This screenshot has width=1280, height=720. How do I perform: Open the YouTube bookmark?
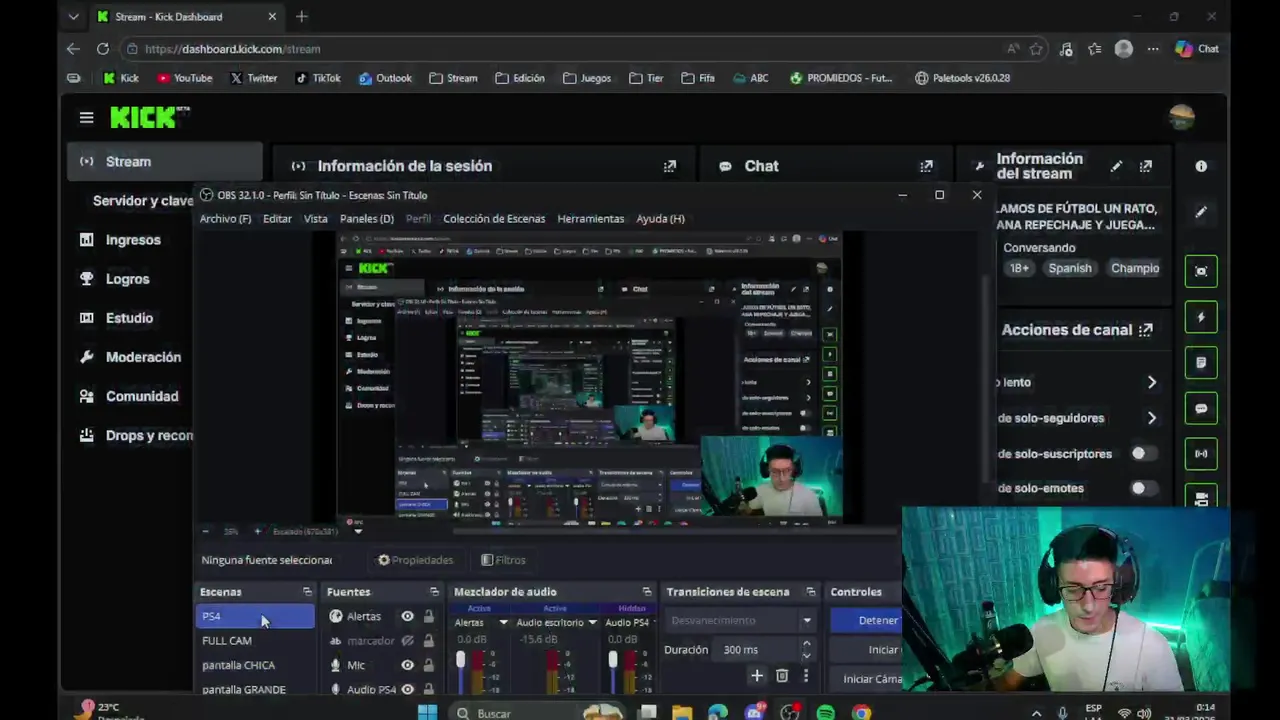184,78
